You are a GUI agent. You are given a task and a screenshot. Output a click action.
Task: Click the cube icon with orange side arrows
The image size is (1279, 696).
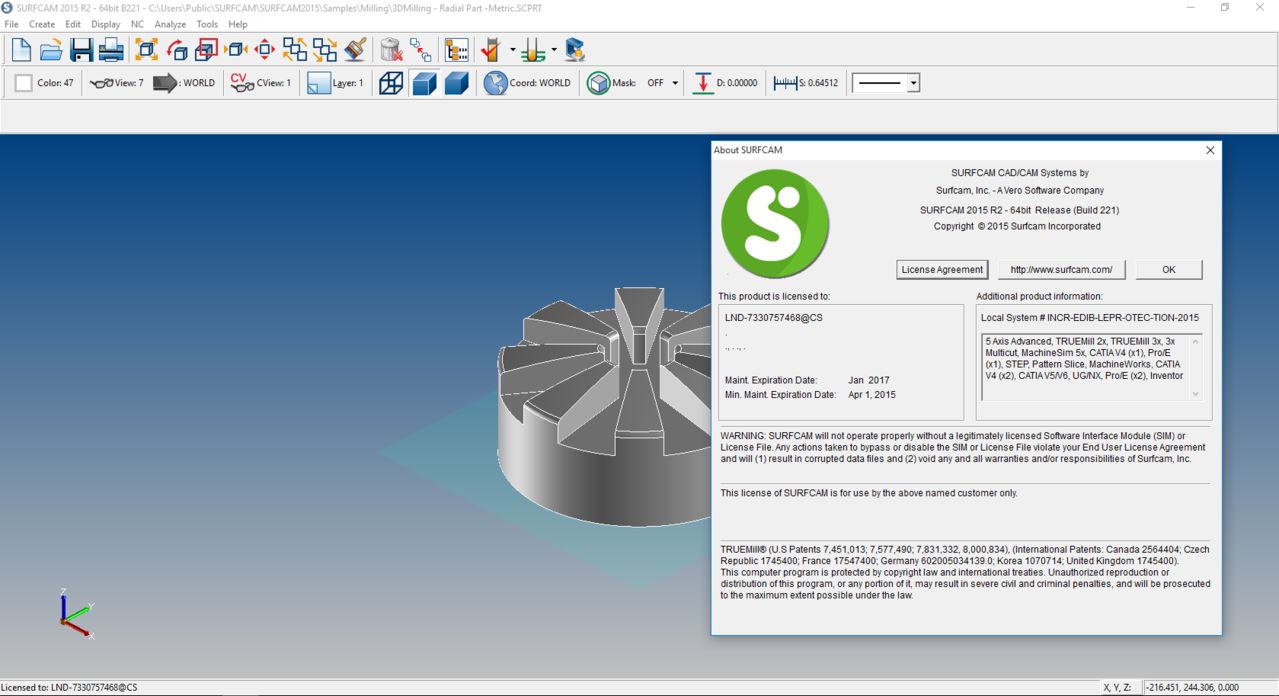click(x=236, y=49)
